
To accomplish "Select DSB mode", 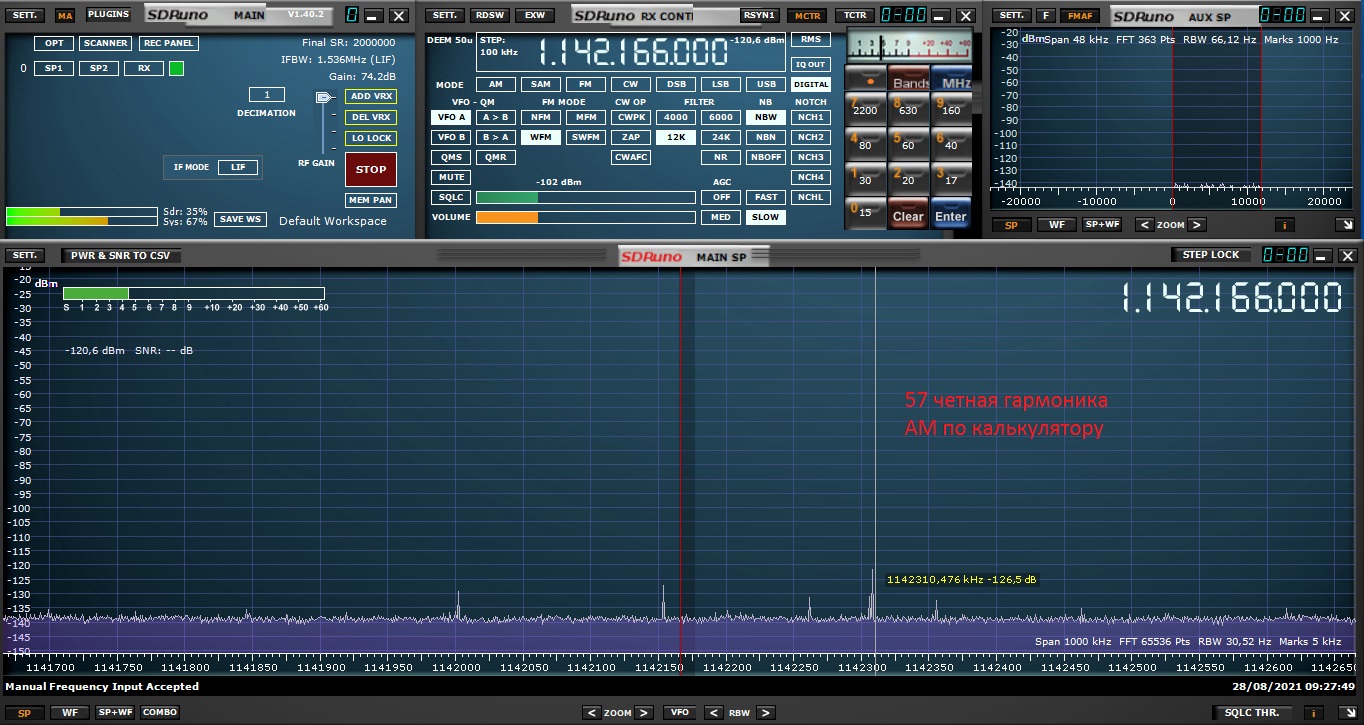I will (675, 84).
